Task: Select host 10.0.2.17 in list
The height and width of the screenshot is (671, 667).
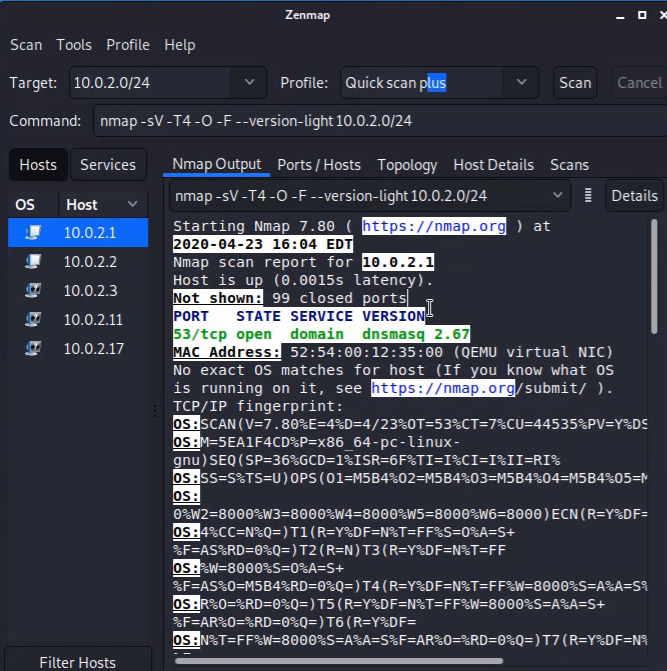Action: point(78,349)
